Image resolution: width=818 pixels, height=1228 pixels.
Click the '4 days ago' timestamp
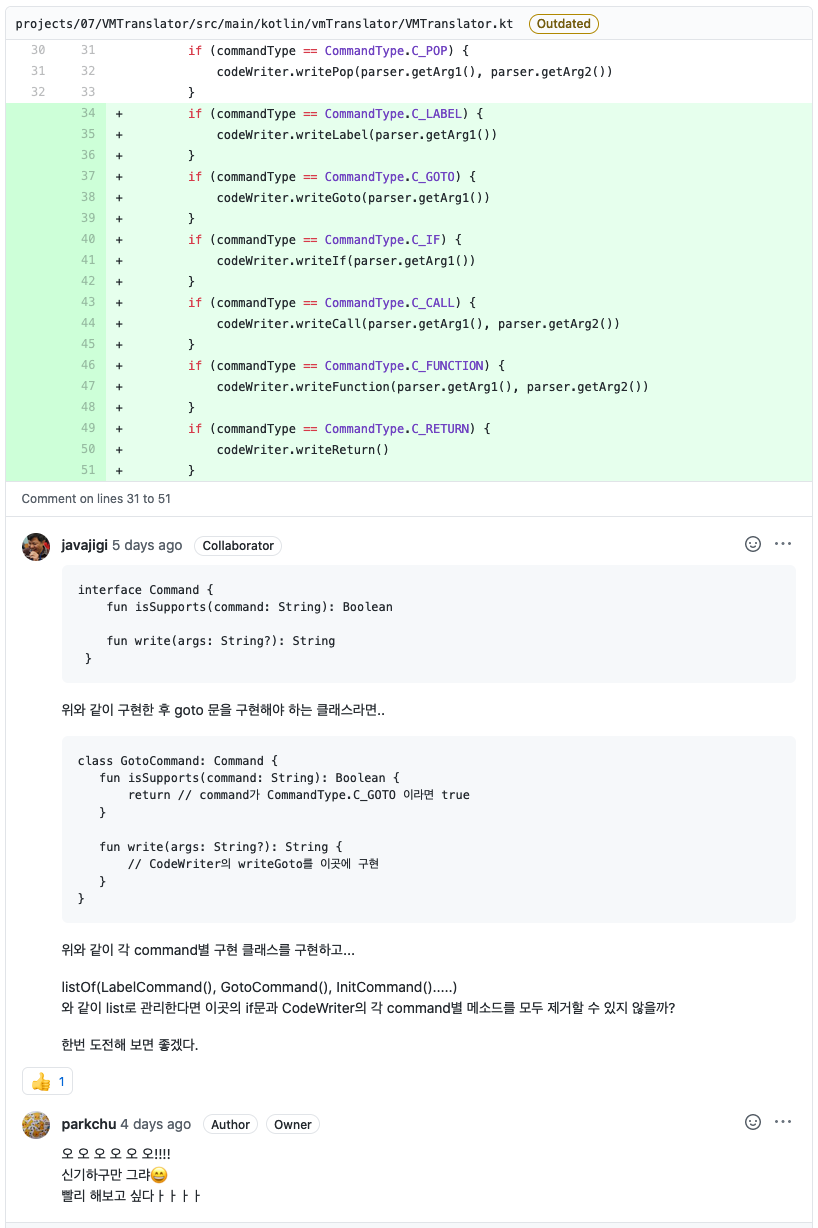155,1124
